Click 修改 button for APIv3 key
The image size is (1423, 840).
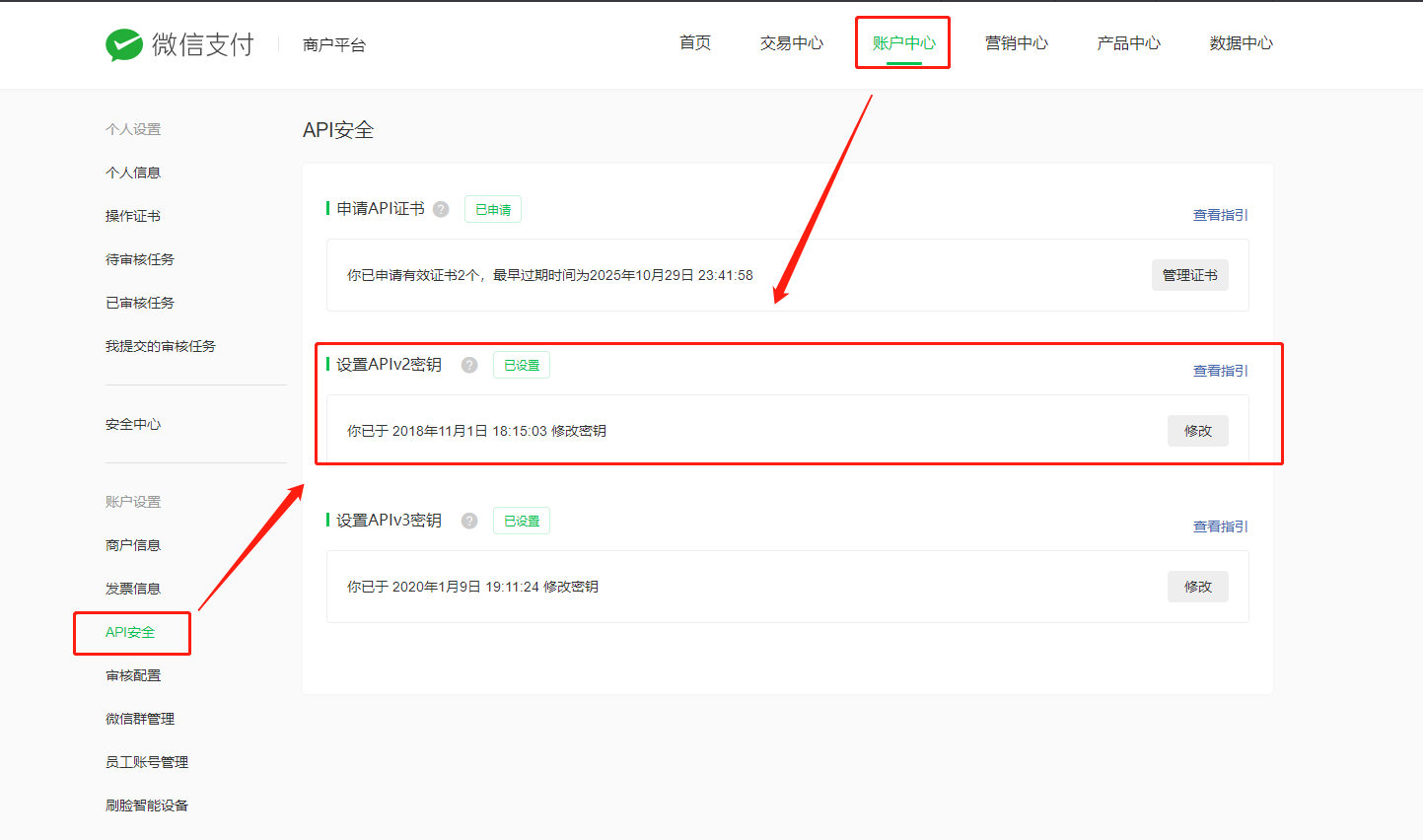click(1197, 587)
